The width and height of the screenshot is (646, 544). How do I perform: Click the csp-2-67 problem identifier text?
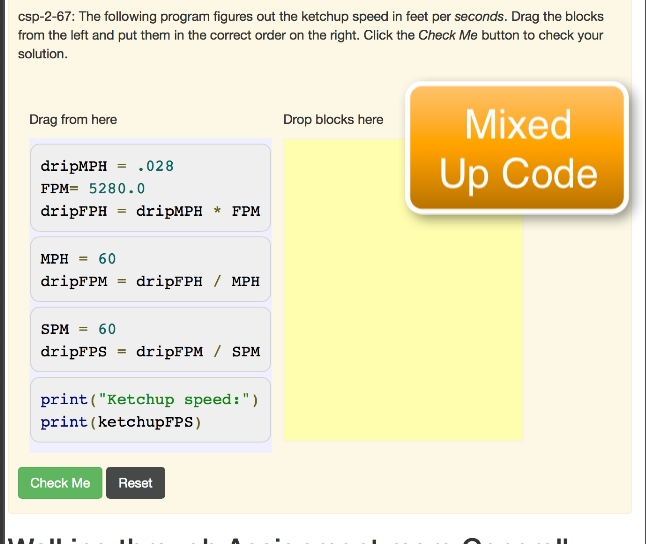(x=46, y=17)
